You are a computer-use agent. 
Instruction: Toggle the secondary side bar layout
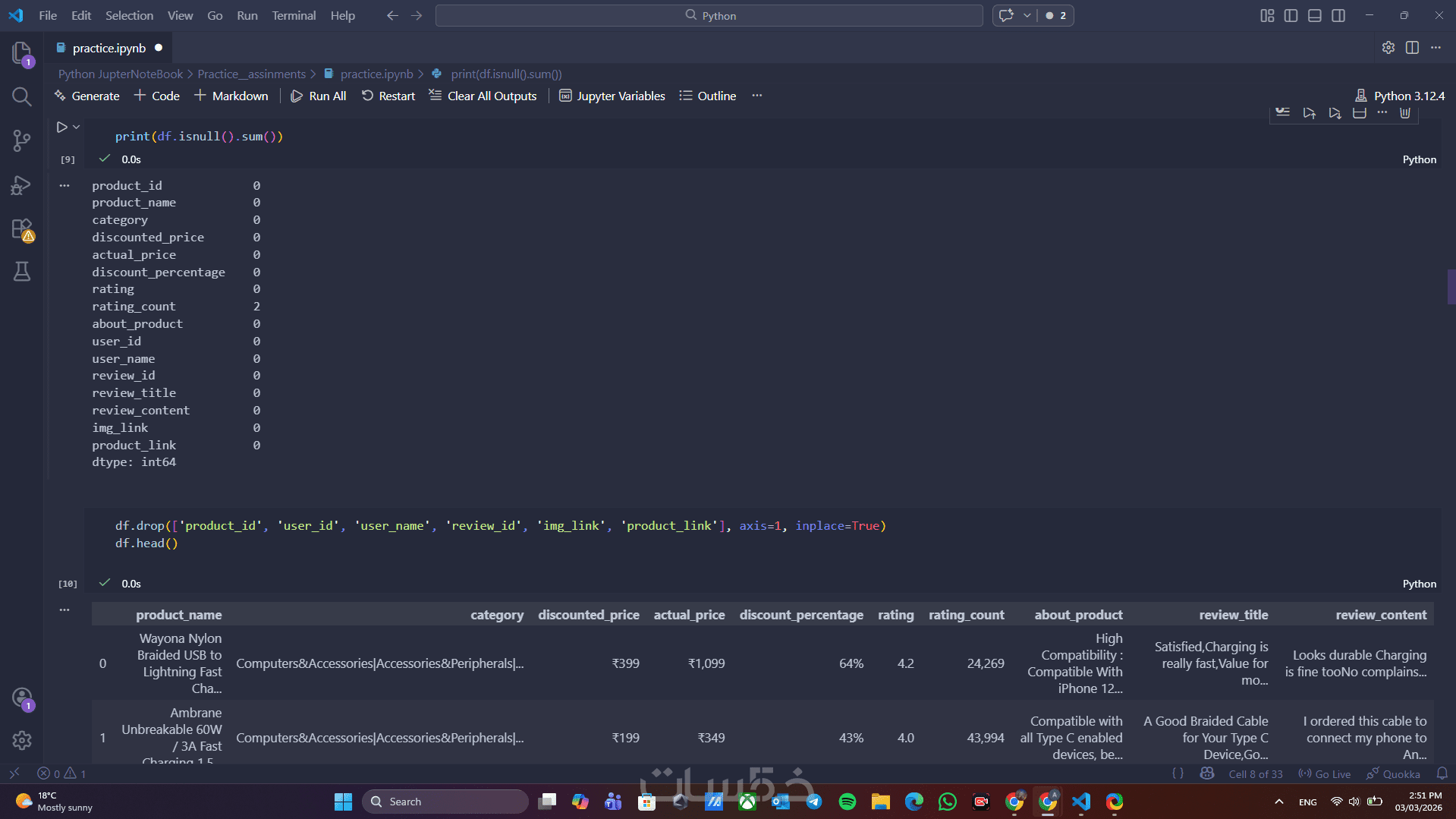(x=1338, y=15)
